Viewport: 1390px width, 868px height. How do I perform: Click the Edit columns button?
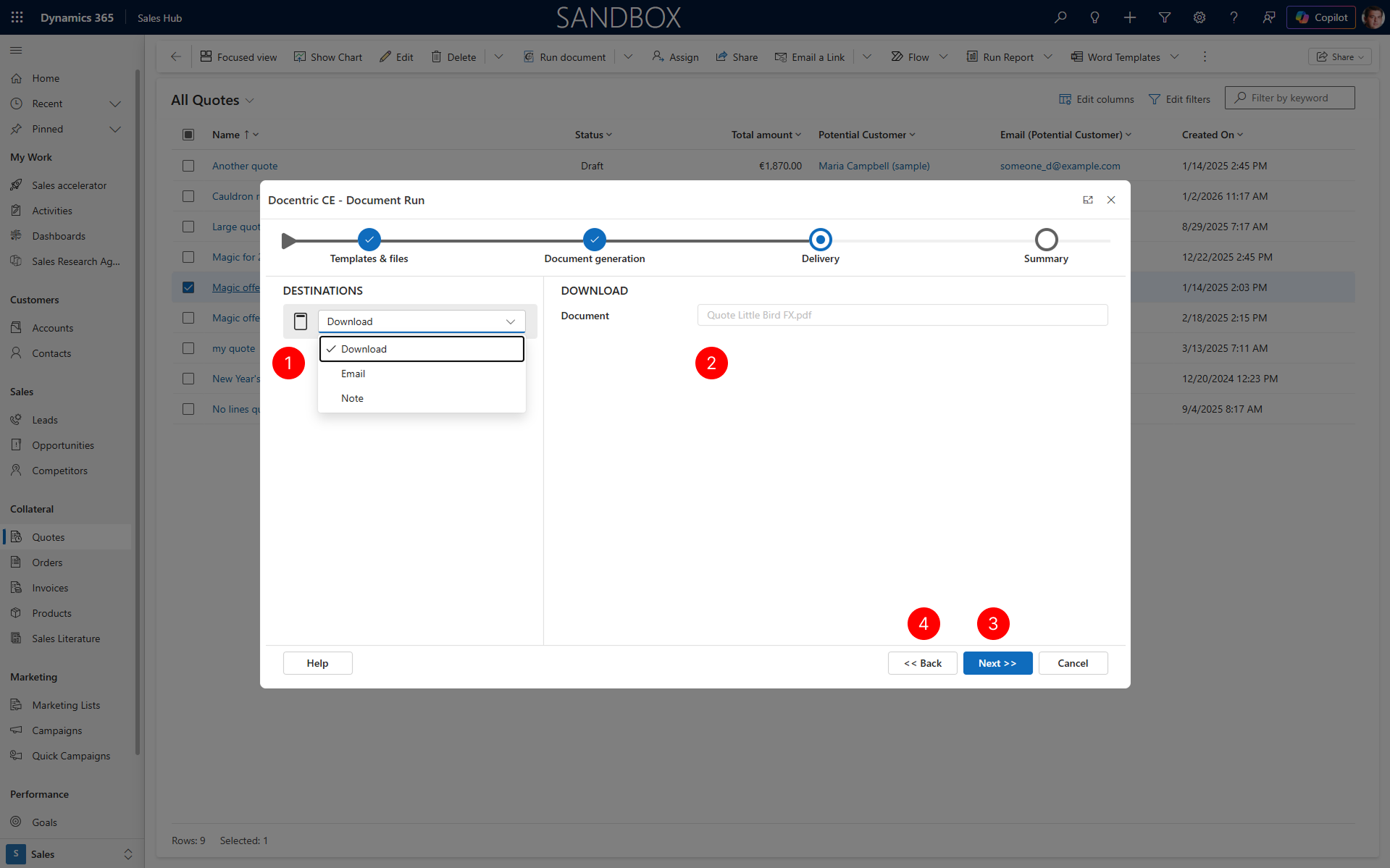coord(1097,99)
